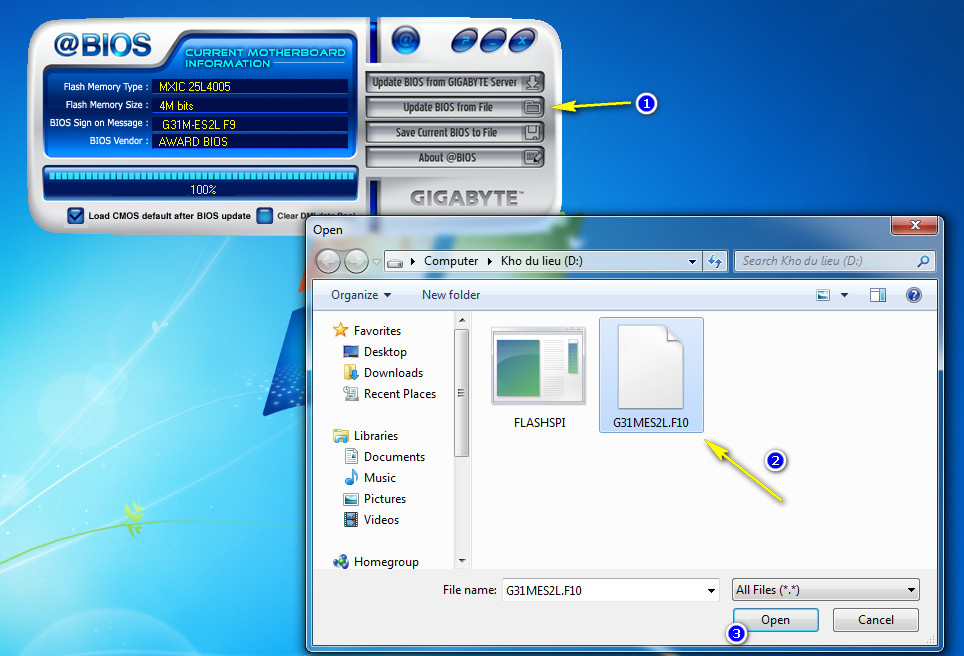Click Computer in the address breadcrumb

coord(451,261)
